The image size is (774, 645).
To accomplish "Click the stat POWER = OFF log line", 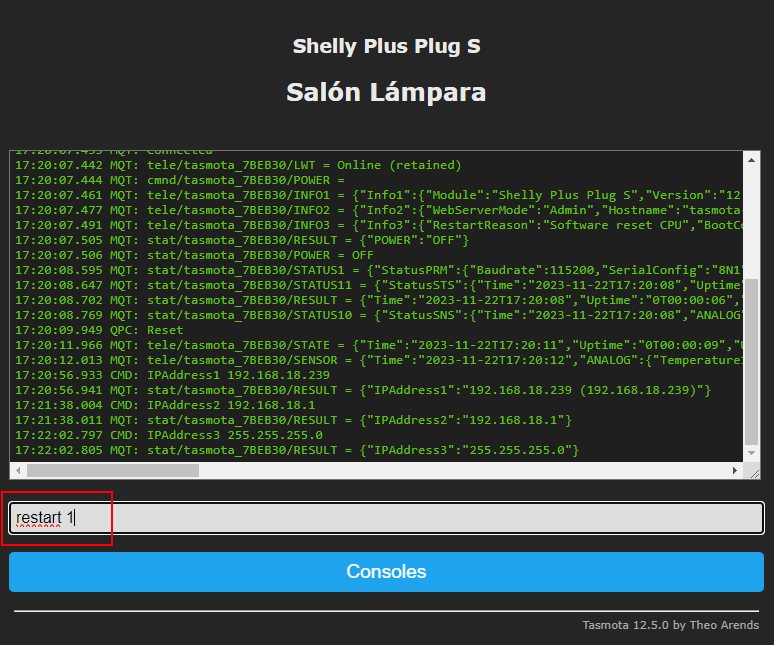I will tap(200, 255).
